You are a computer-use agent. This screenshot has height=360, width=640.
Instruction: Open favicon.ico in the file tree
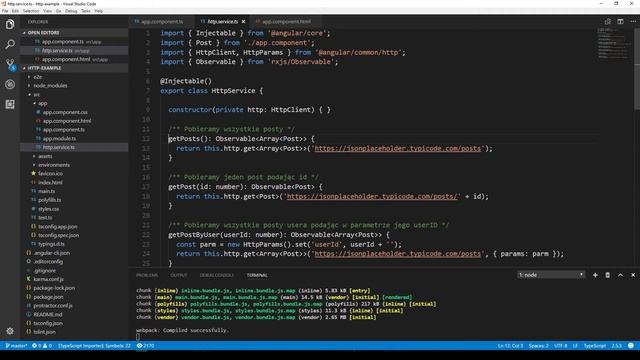[x=50, y=173]
